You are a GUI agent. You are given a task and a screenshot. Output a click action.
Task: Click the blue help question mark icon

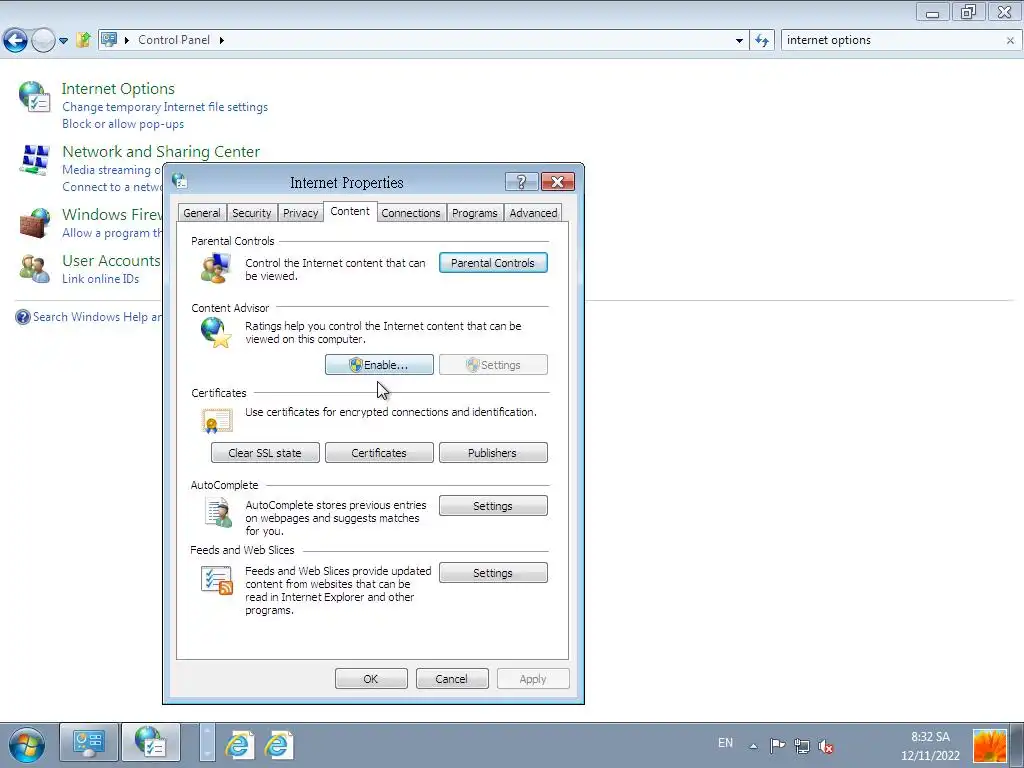[23, 317]
